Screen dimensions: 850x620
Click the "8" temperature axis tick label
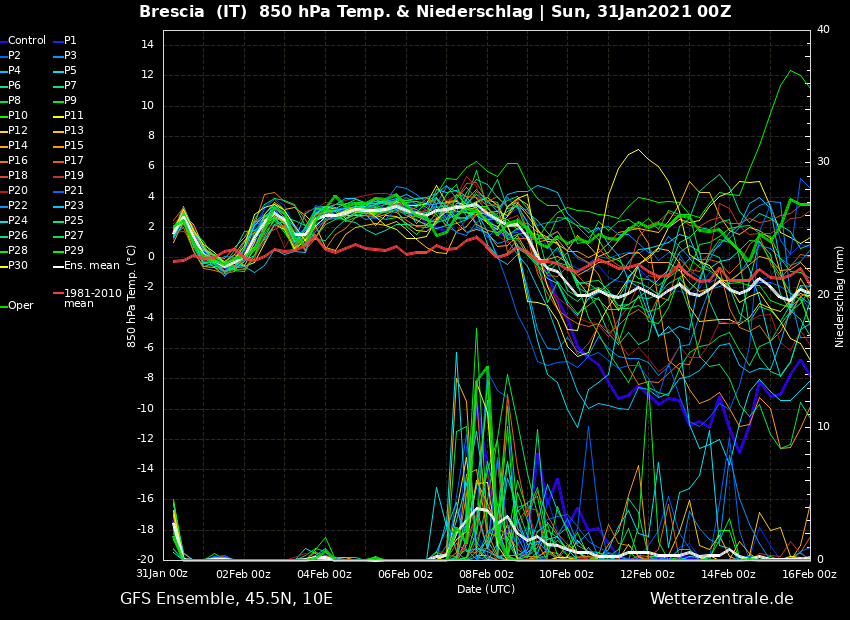151,136
